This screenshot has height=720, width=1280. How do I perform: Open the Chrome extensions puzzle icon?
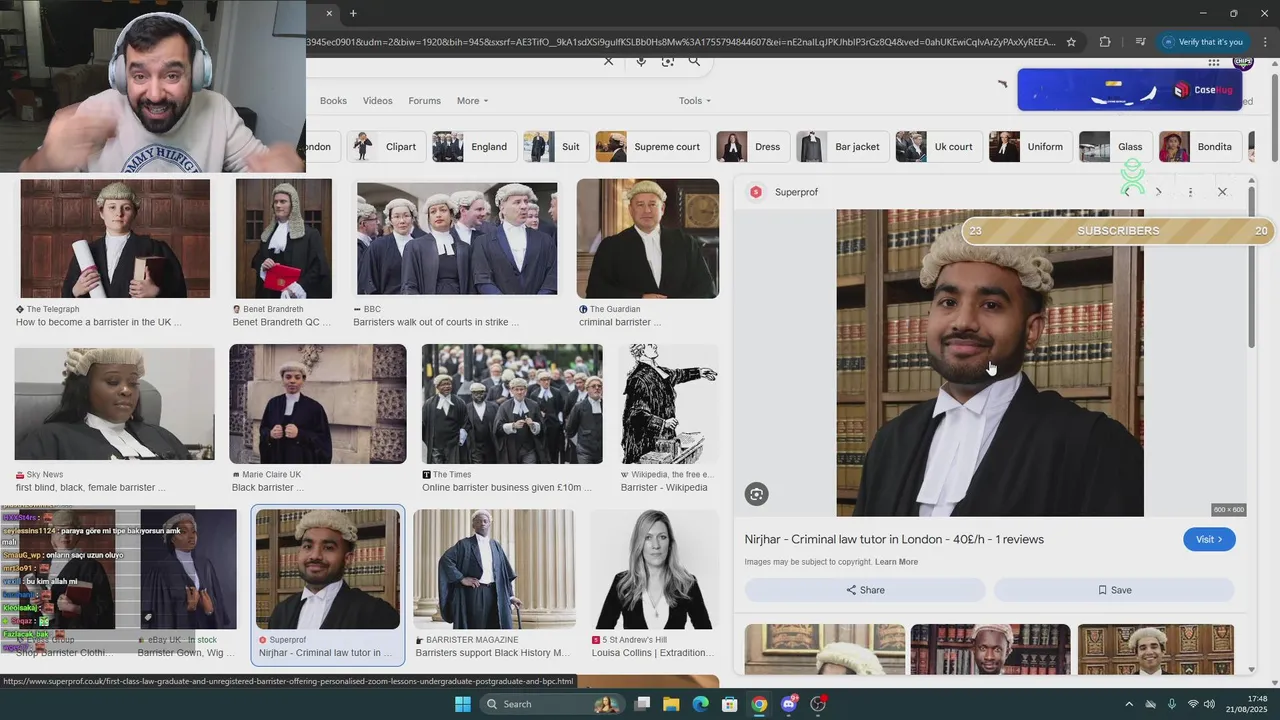tap(1105, 42)
